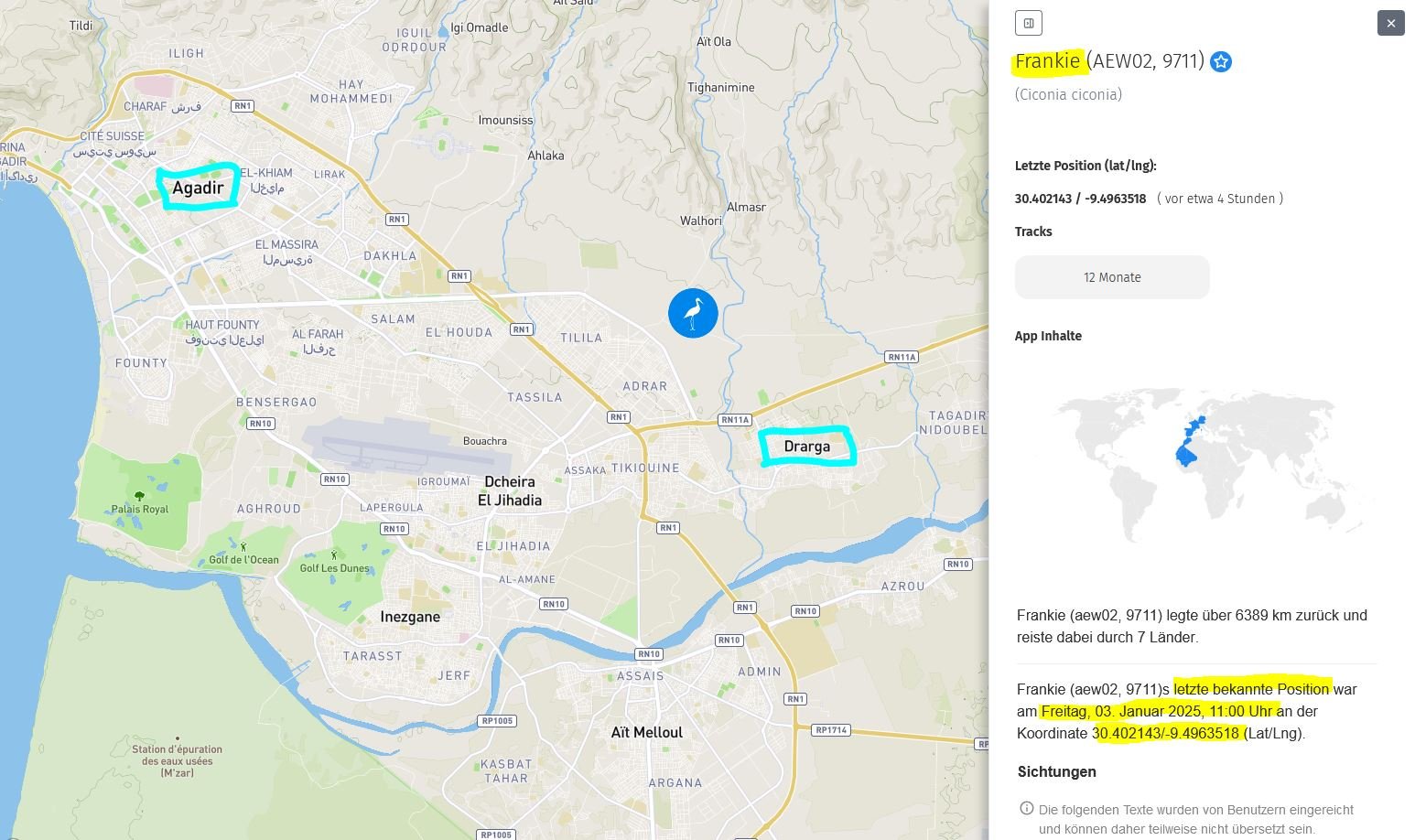Close the Frankie details panel
Screen dimensions: 1415x840
click(1390, 23)
